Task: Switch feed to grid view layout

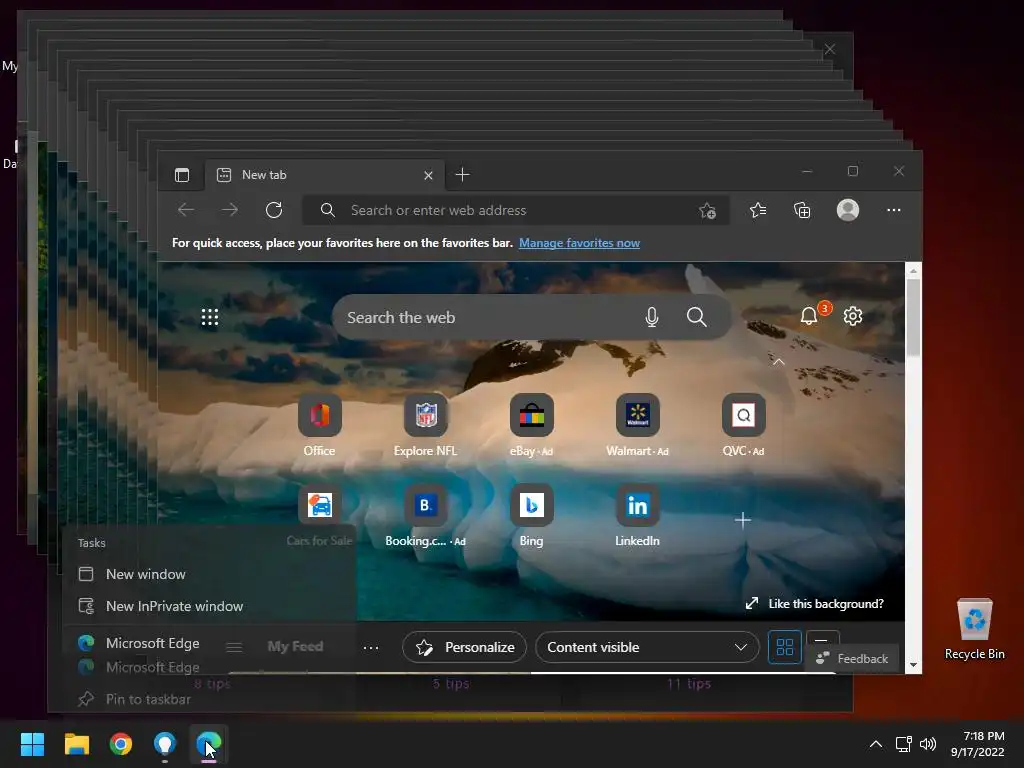Action: [x=784, y=647]
